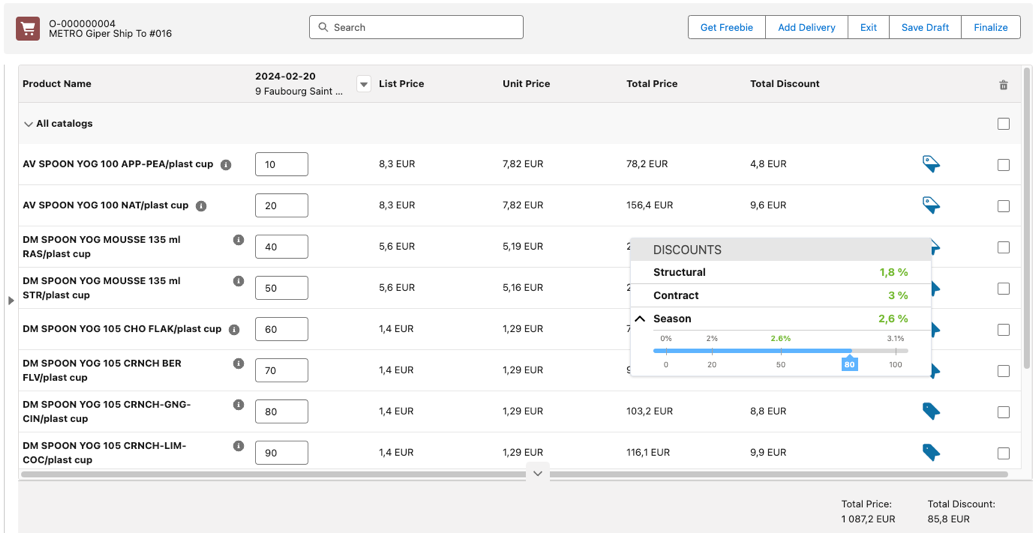Collapse the All catalogs group

coord(28,125)
